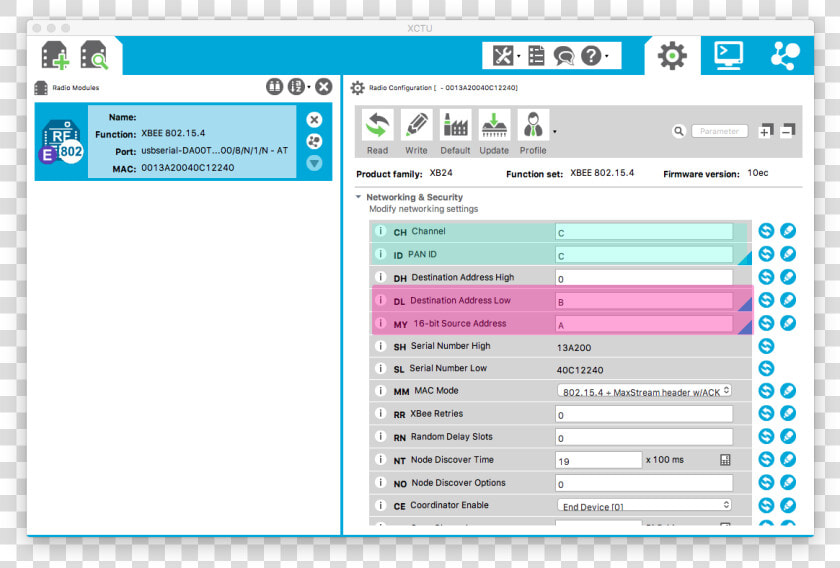Refresh the PAN ID parameter

click(x=766, y=254)
